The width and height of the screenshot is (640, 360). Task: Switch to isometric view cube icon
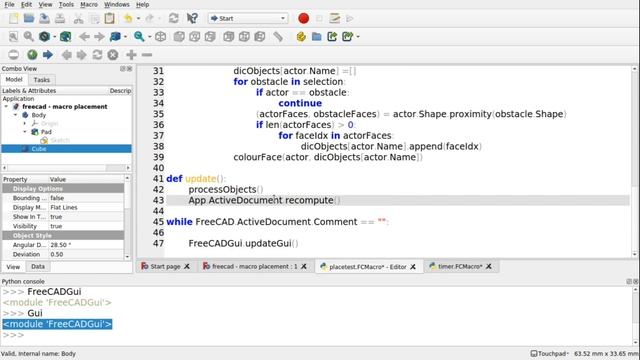(160, 37)
